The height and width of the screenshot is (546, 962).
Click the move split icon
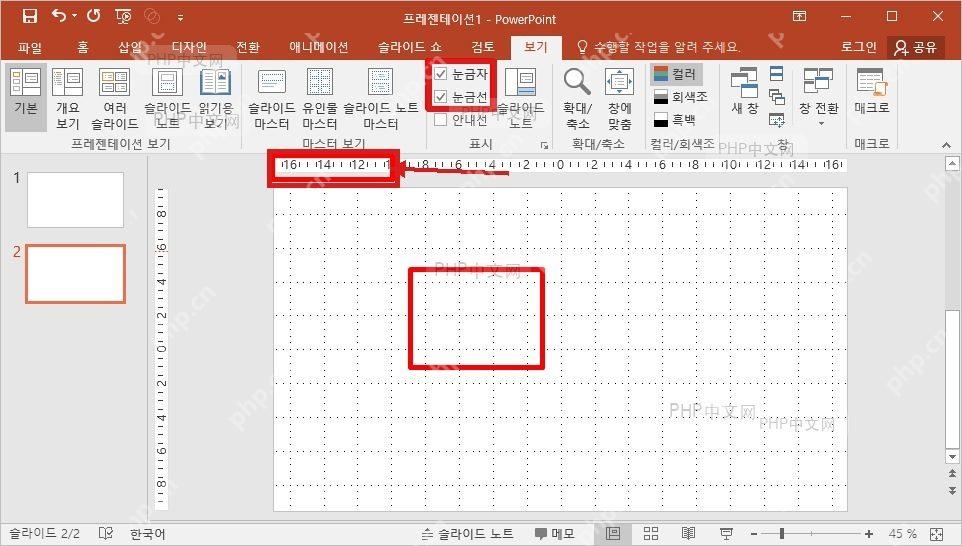click(776, 120)
